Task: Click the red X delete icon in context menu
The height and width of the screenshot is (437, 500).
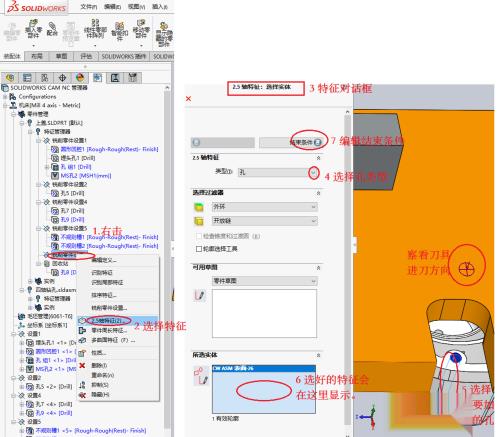Action: point(82,365)
